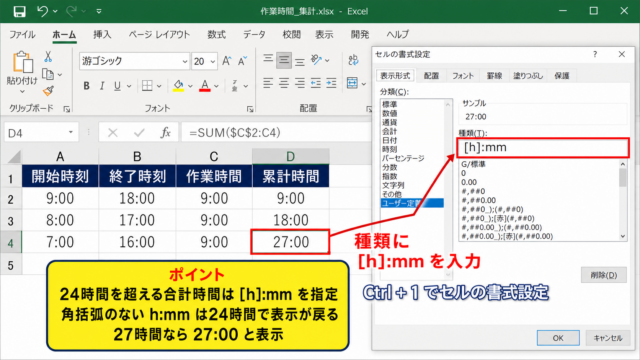Select cell D4 showing 27:00
The width and height of the screenshot is (640, 360).
pyautogui.click(x=290, y=242)
